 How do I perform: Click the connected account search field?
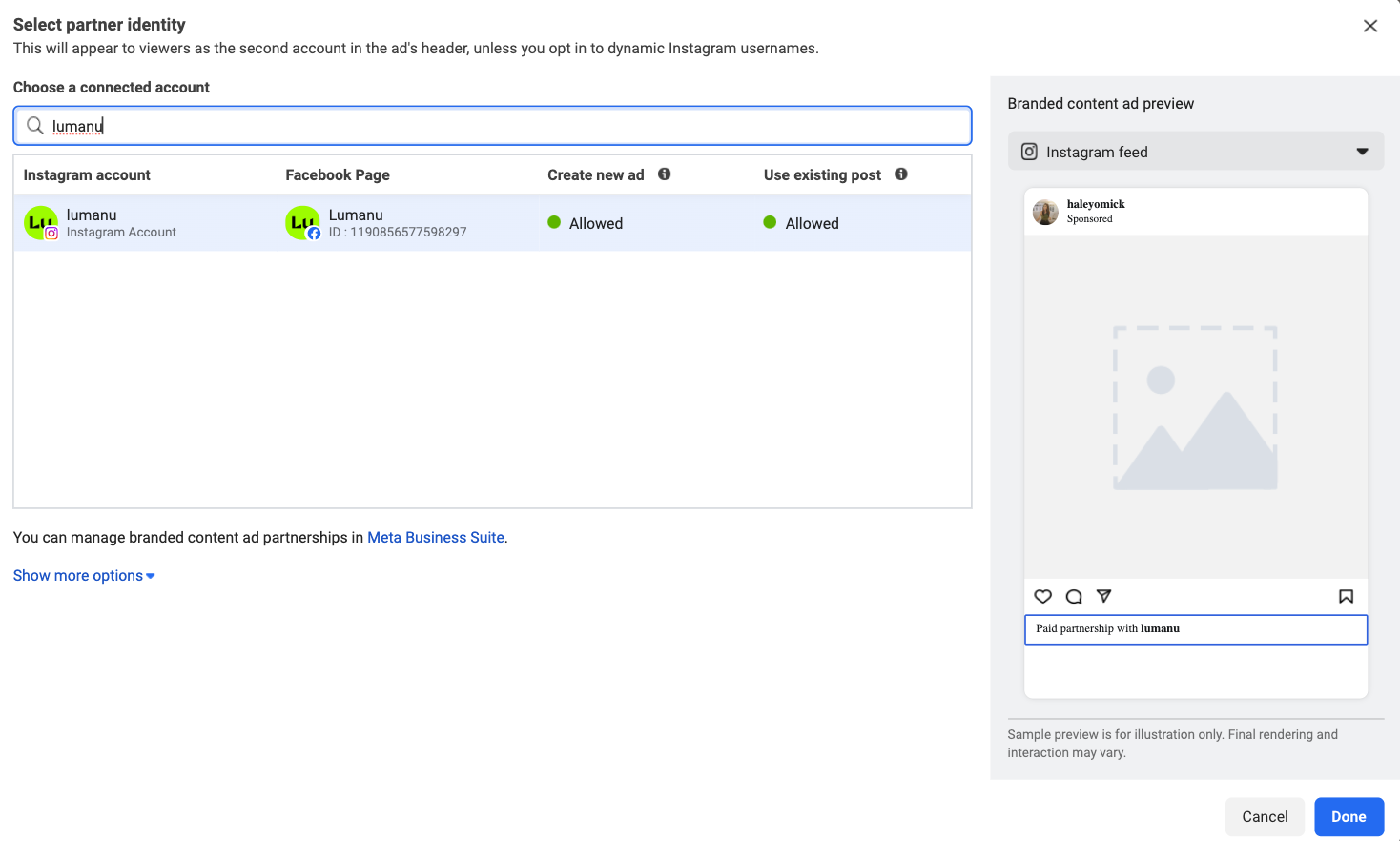click(505, 126)
